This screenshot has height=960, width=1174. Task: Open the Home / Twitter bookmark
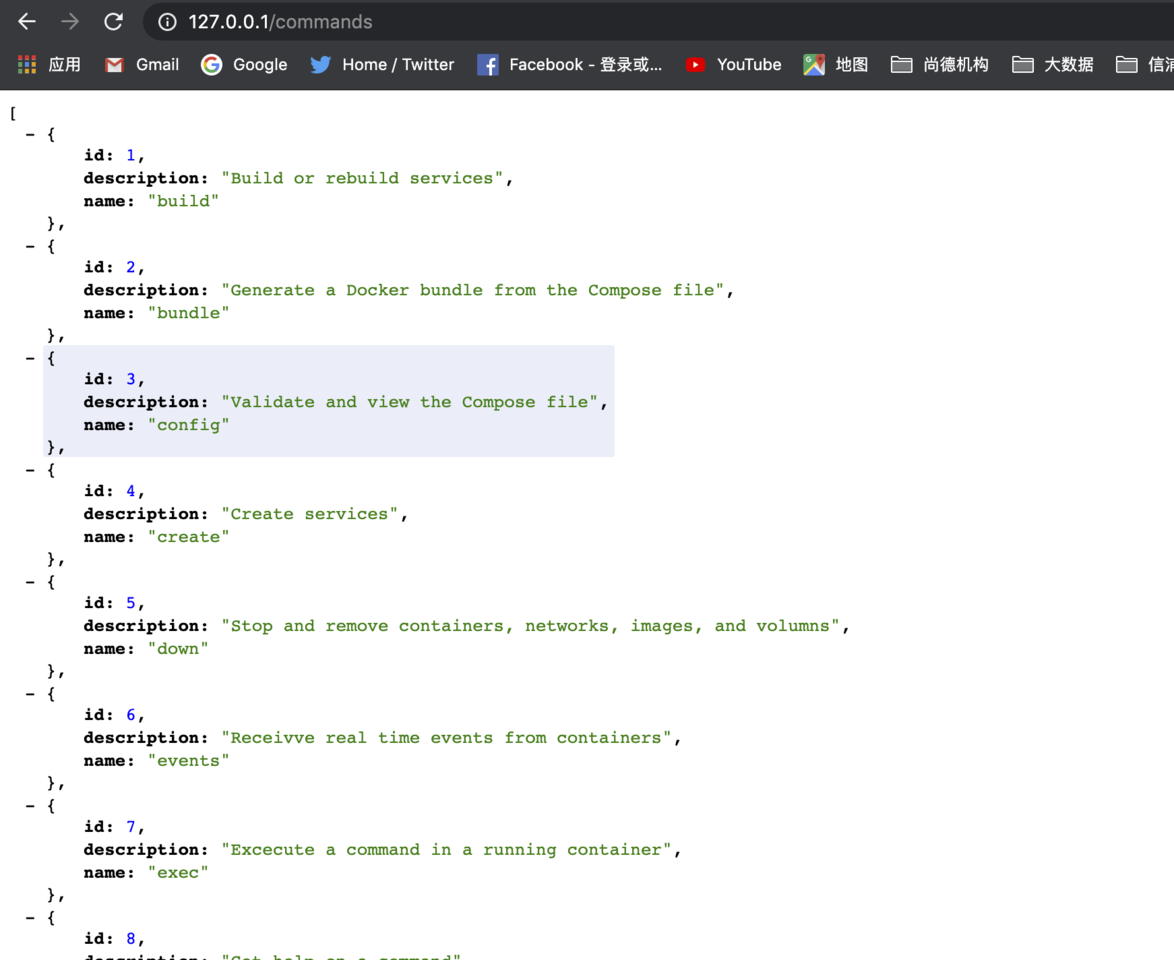[x=383, y=64]
